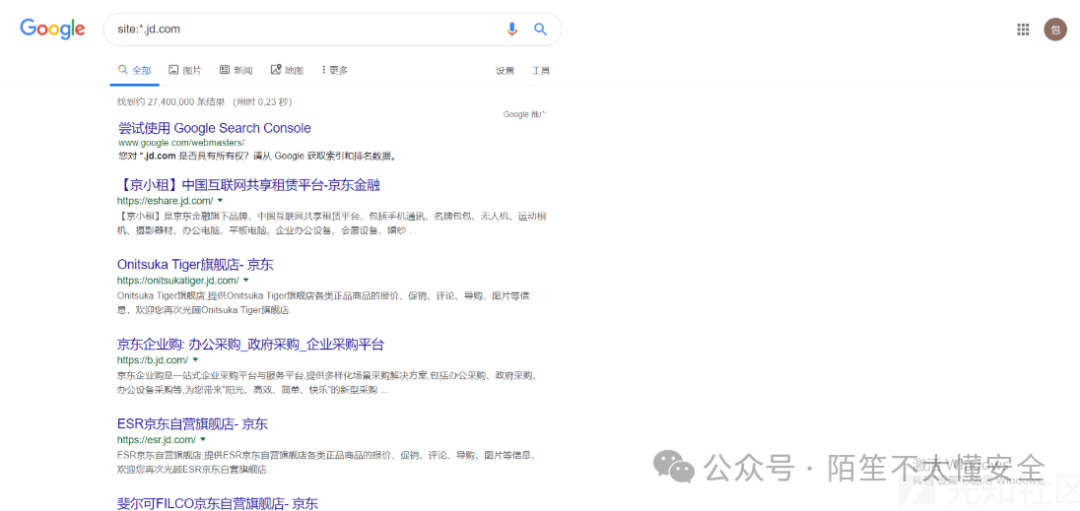Open the 斐尔可FILCO京东自营旗舰店 result
1080x511 pixels.
click(x=218, y=503)
